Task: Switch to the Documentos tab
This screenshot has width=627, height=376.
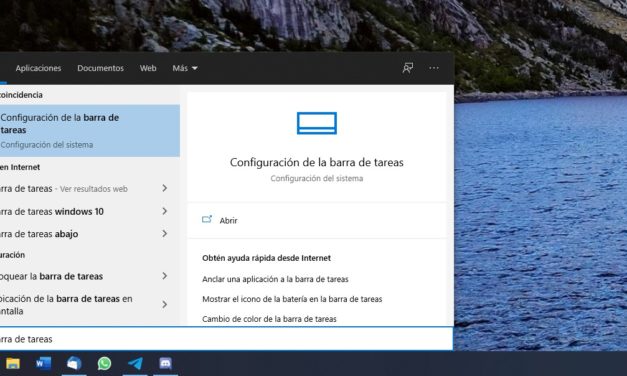Action: tap(100, 68)
